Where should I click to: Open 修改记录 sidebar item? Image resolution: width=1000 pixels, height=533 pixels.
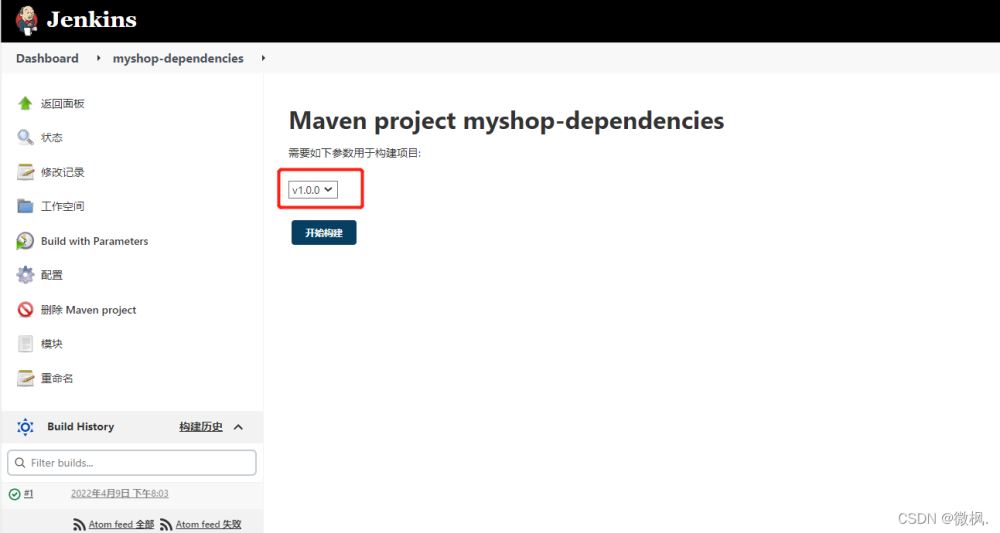(x=62, y=172)
